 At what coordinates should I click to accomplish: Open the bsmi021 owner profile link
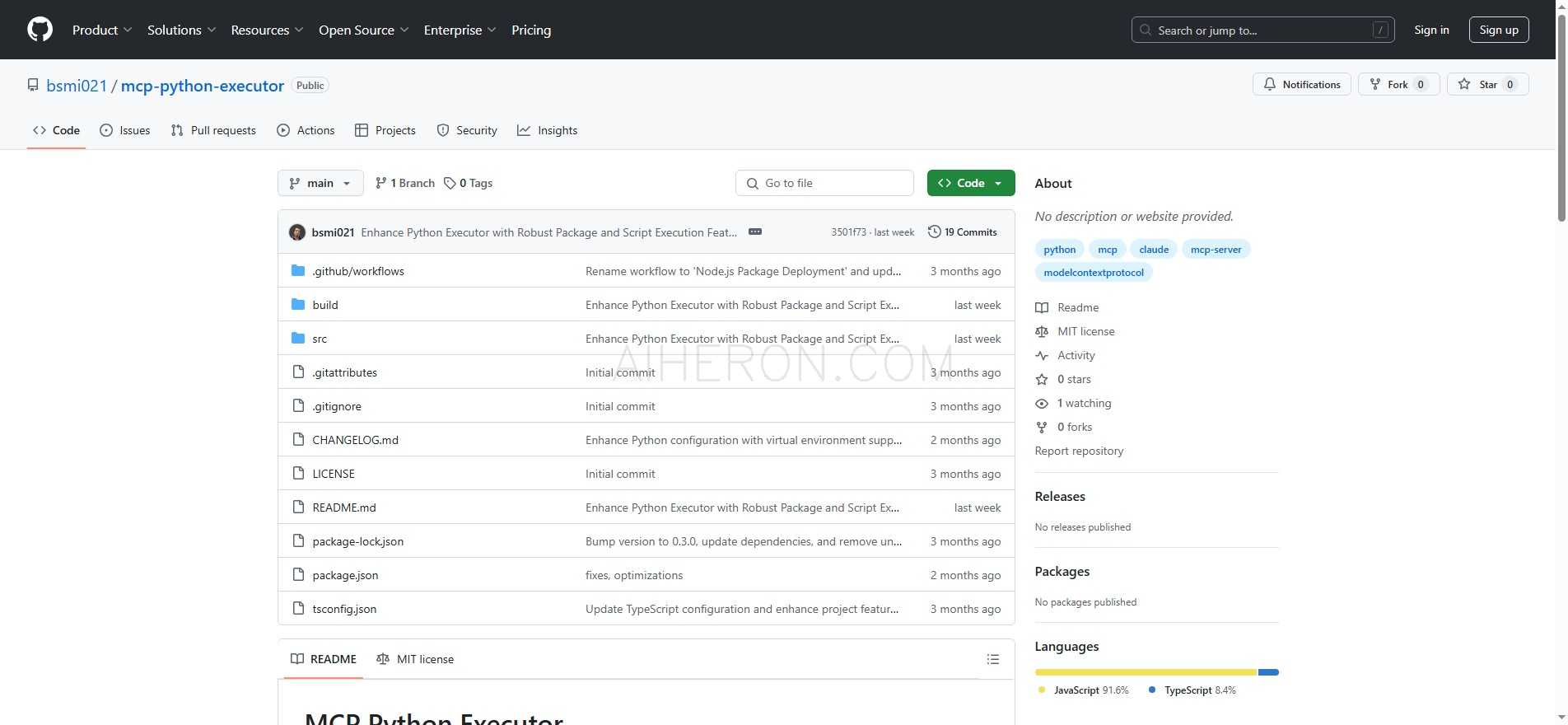(77, 86)
